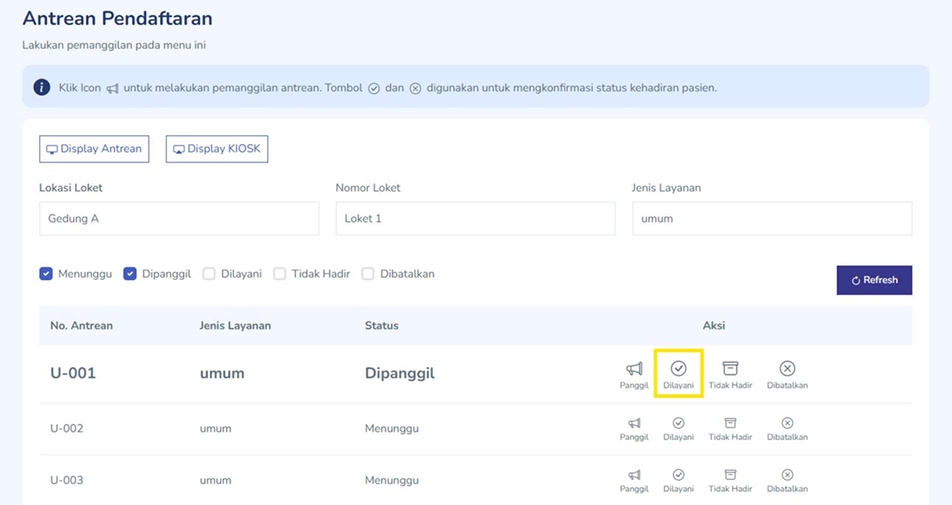Screen dimensions: 952x505
Task: Select queue number U-002
Action: coord(67,428)
